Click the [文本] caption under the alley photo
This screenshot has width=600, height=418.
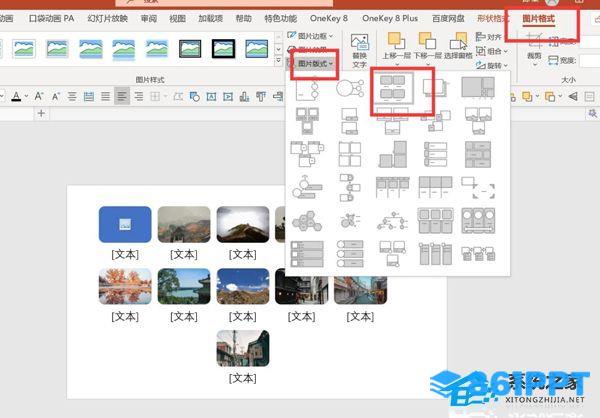point(243,378)
